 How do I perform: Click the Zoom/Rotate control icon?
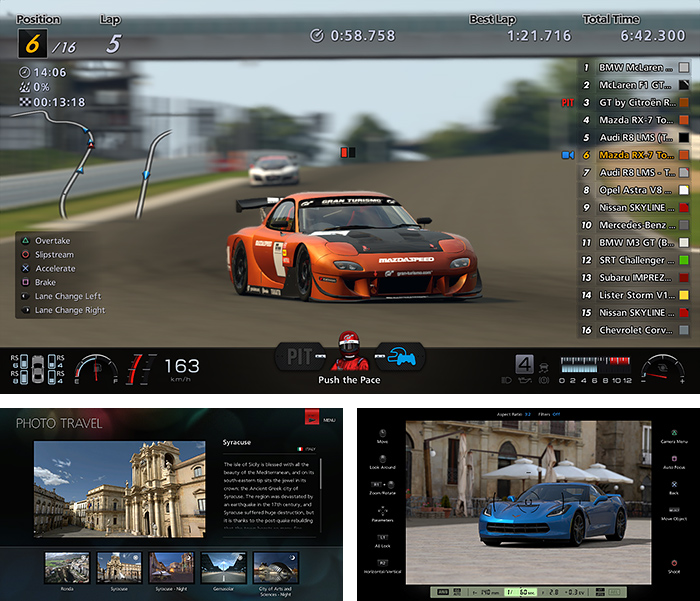[x=383, y=484]
